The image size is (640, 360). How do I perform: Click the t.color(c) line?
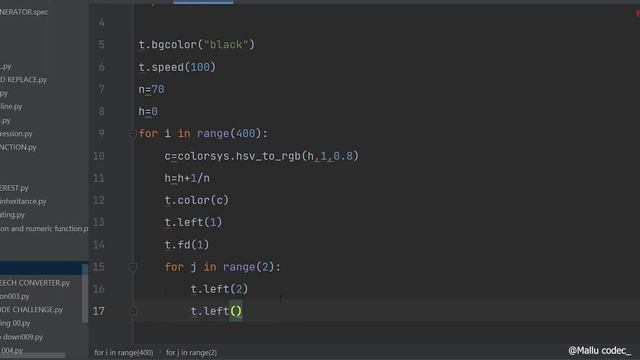click(x=196, y=200)
